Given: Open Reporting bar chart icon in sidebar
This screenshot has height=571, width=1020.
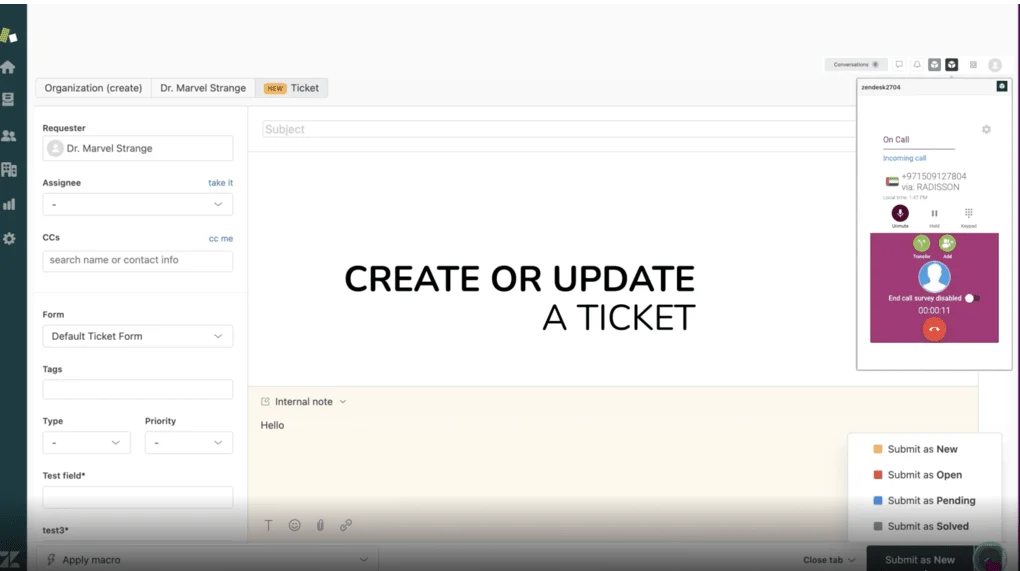Looking at the screenshot, I should (x=9, y=204).
